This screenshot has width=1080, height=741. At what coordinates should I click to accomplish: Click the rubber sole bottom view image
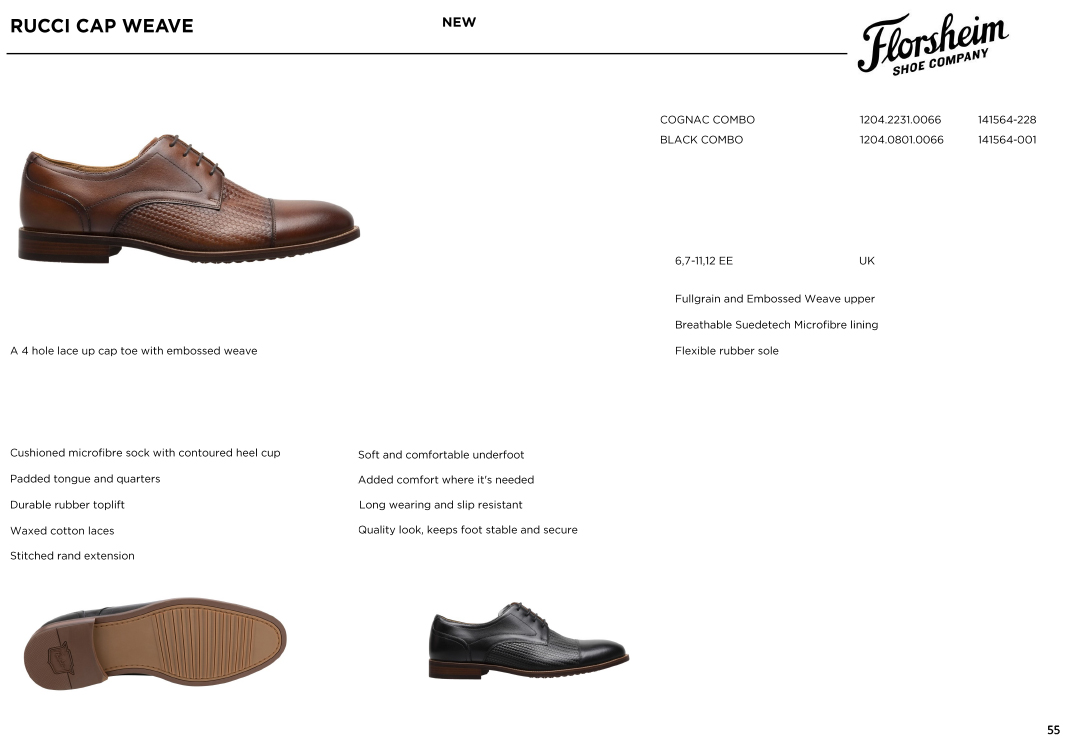[x=155, y=643]
